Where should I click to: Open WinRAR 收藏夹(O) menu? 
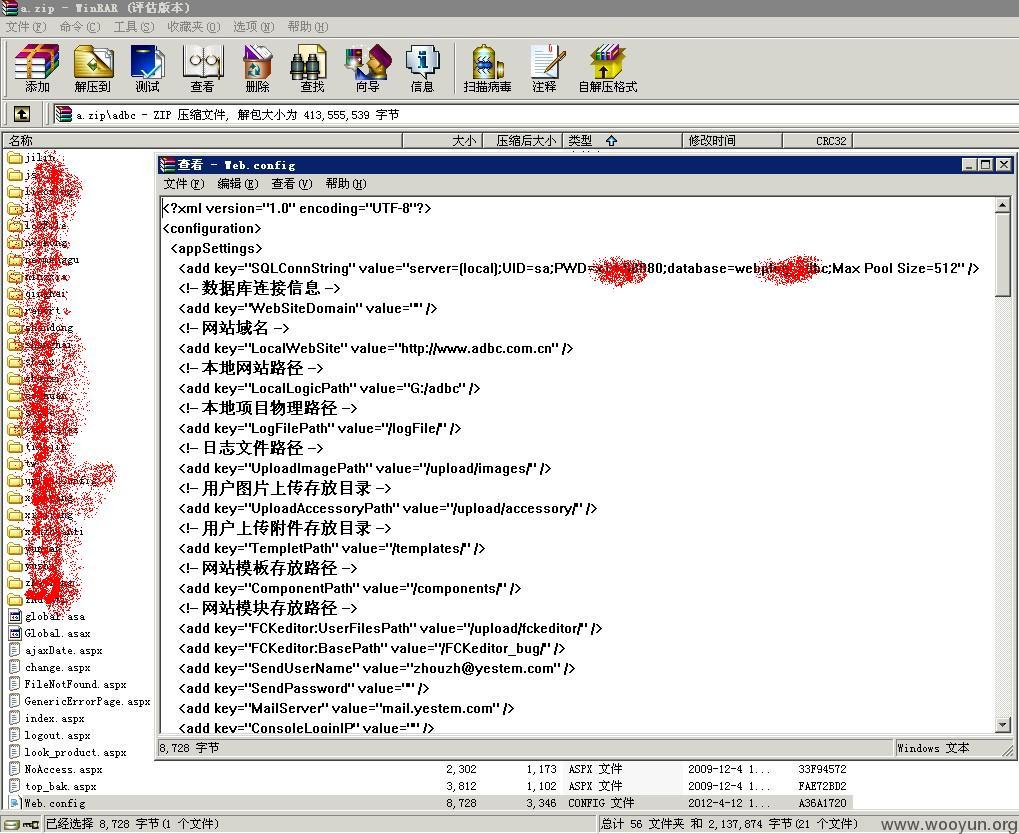click(x=194, y=27)
